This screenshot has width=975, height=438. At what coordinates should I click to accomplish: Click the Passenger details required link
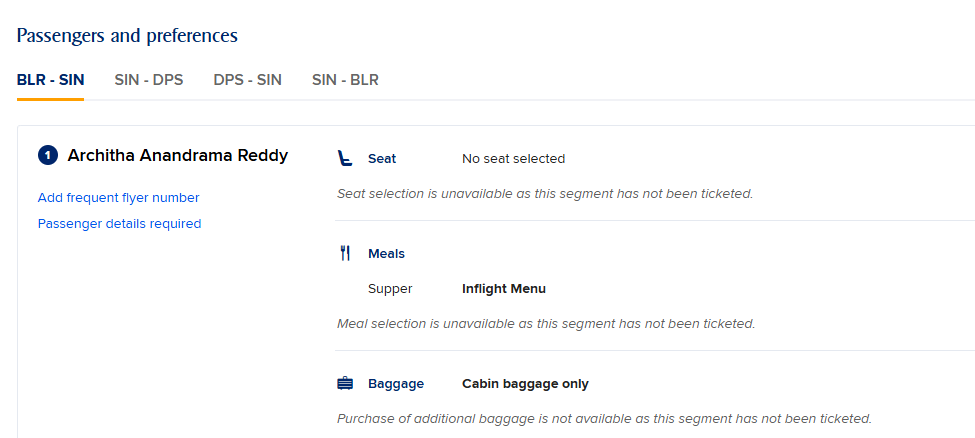[119, 223]
